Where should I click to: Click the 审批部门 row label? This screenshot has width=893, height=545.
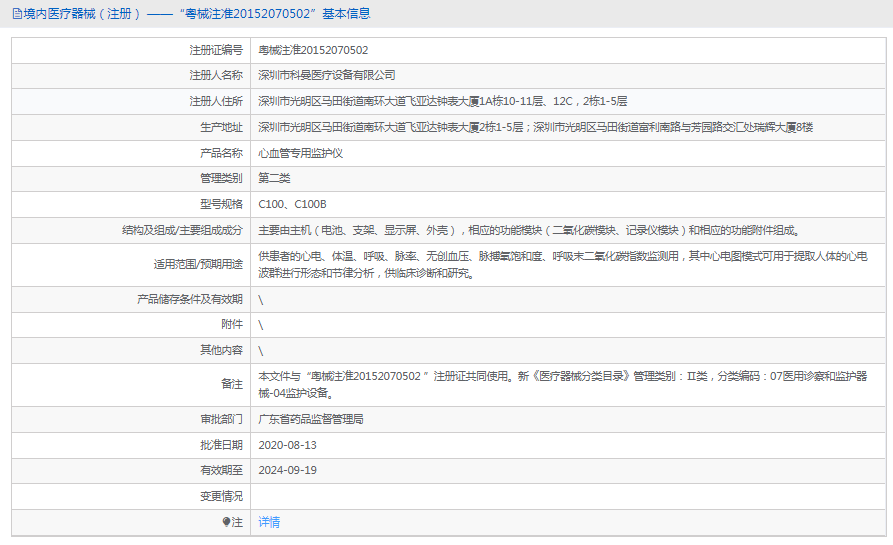click(x=221, y=419)
